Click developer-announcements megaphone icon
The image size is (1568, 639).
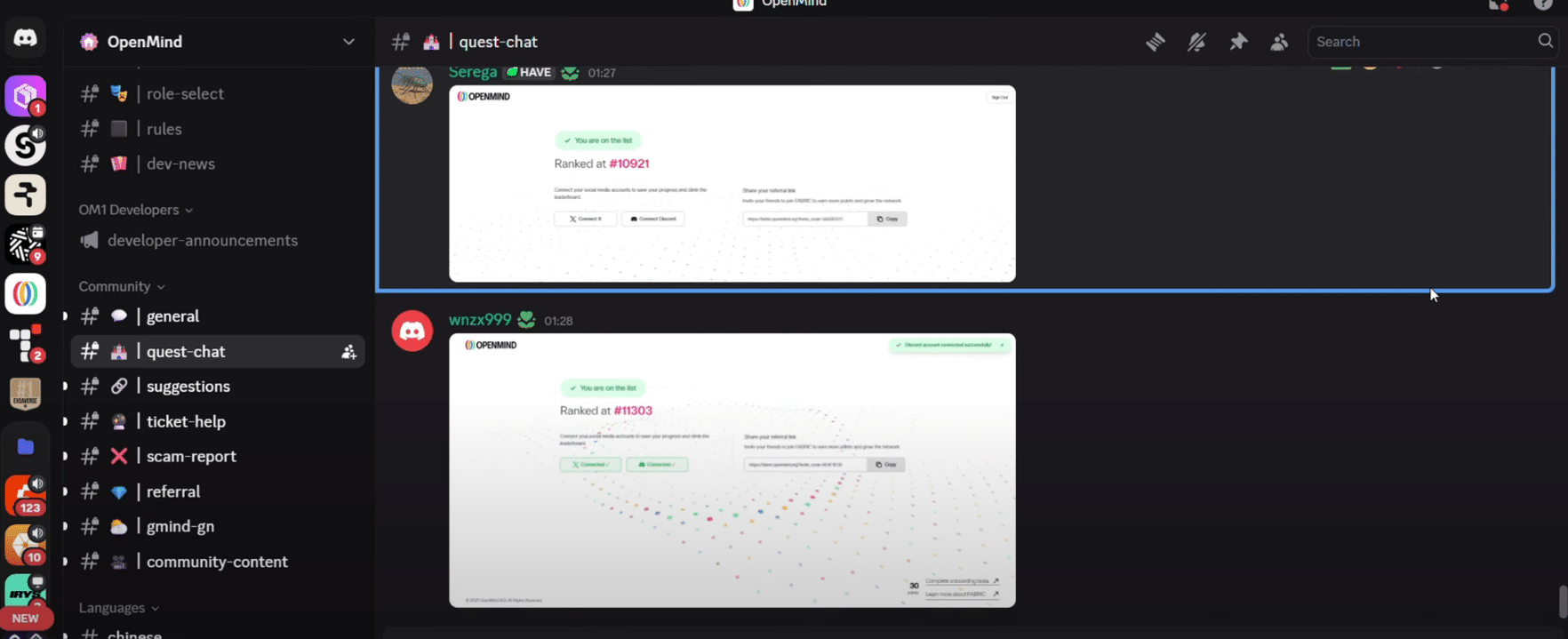[89, 241]
